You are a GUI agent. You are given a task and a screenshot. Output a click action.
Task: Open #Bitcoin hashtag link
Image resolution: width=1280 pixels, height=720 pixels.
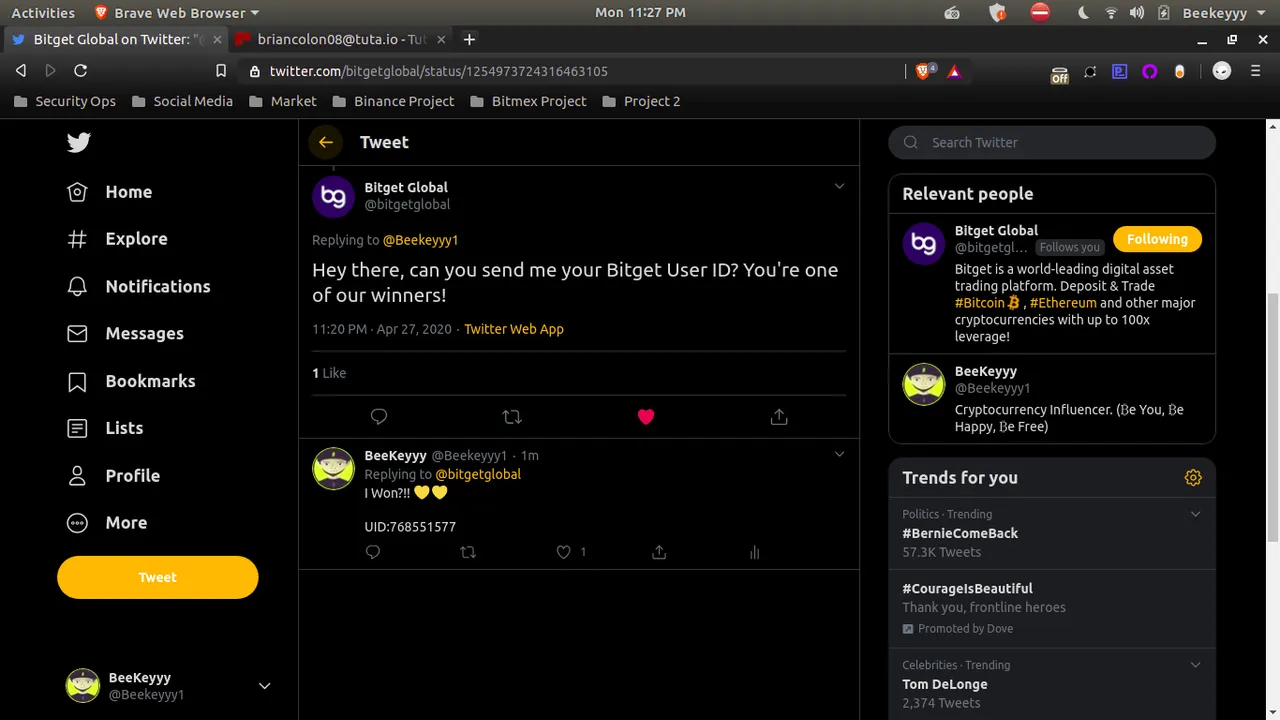tap(980, 303)
